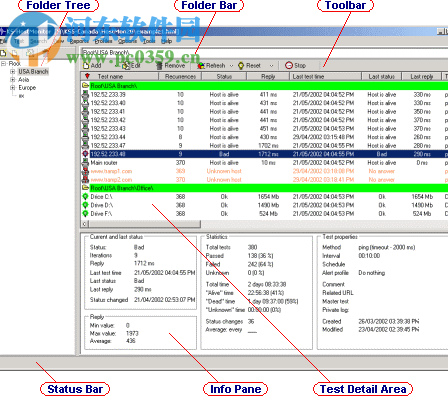The height and width of the screenshot is (399, 448).
Task: Sort by the Recurrences column header
Action: pyautogui.click(x=179, y=76)
